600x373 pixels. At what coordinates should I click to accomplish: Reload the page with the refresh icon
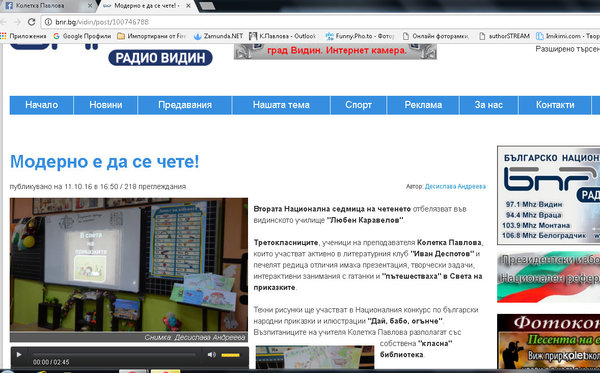pos(31,22)
